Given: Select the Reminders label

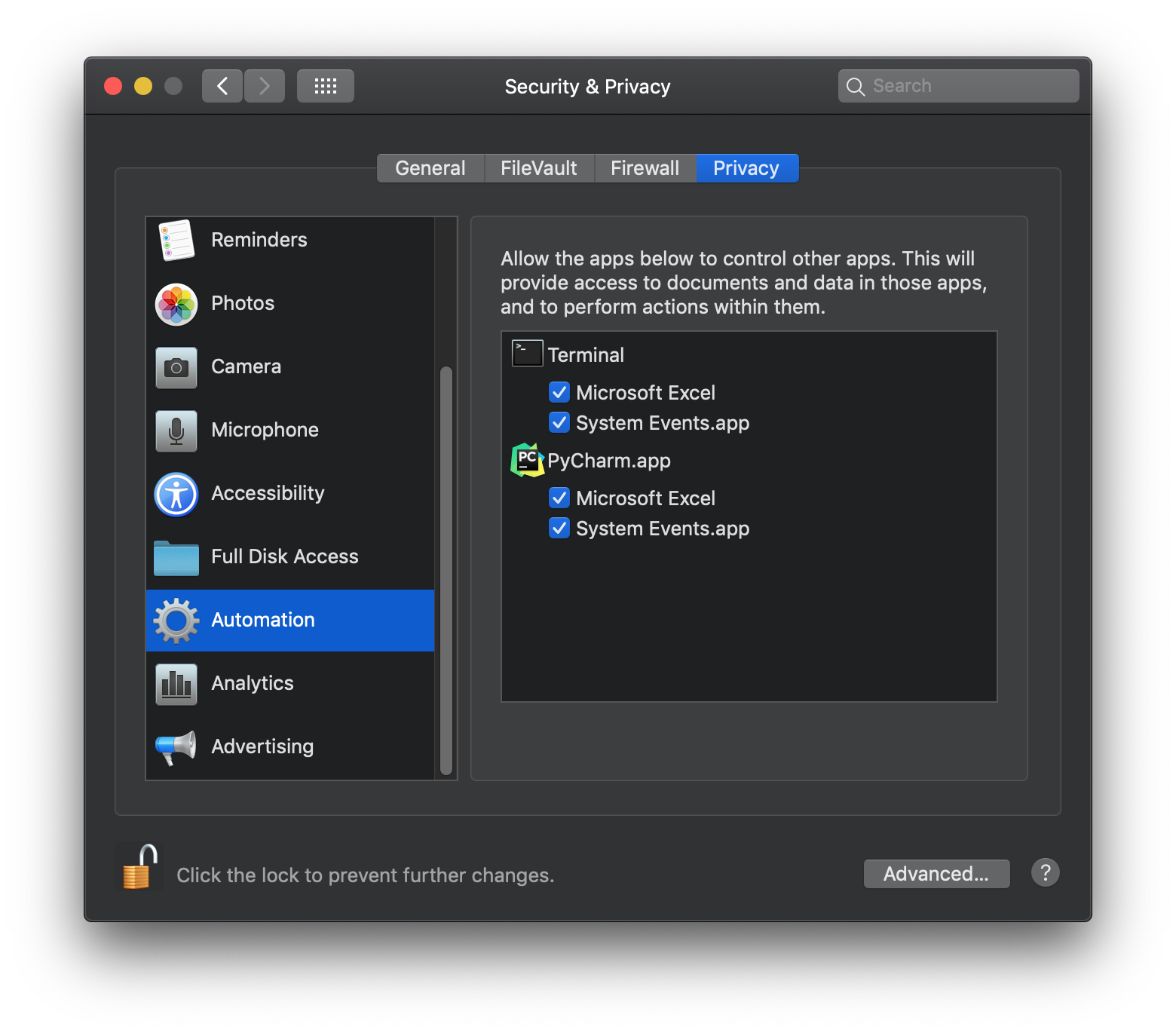Looking at the screenshot, I should coord(259,240).
